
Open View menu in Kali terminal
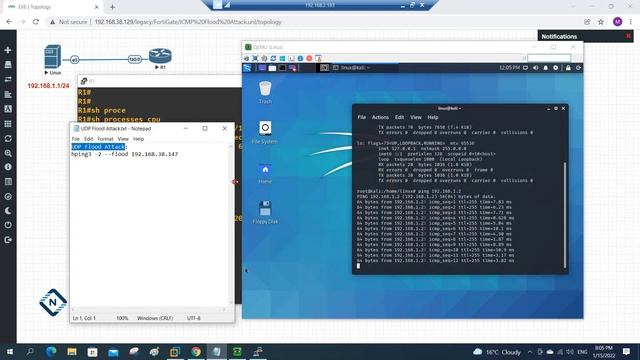tap(416, 117)
